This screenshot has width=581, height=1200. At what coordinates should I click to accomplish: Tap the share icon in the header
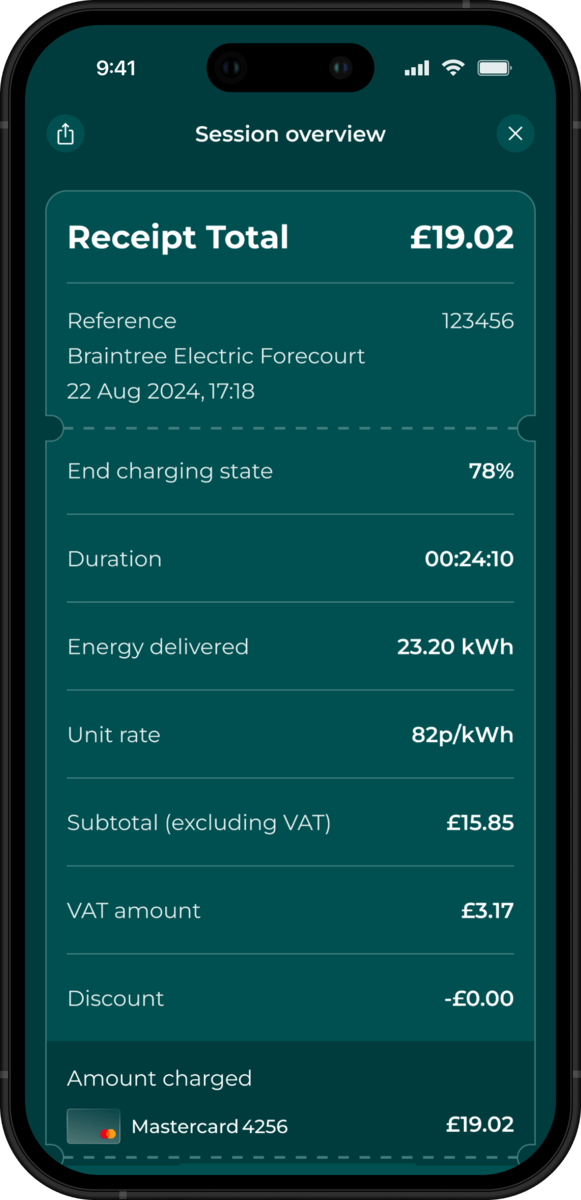pyautogui.click(x=66, y=134)
